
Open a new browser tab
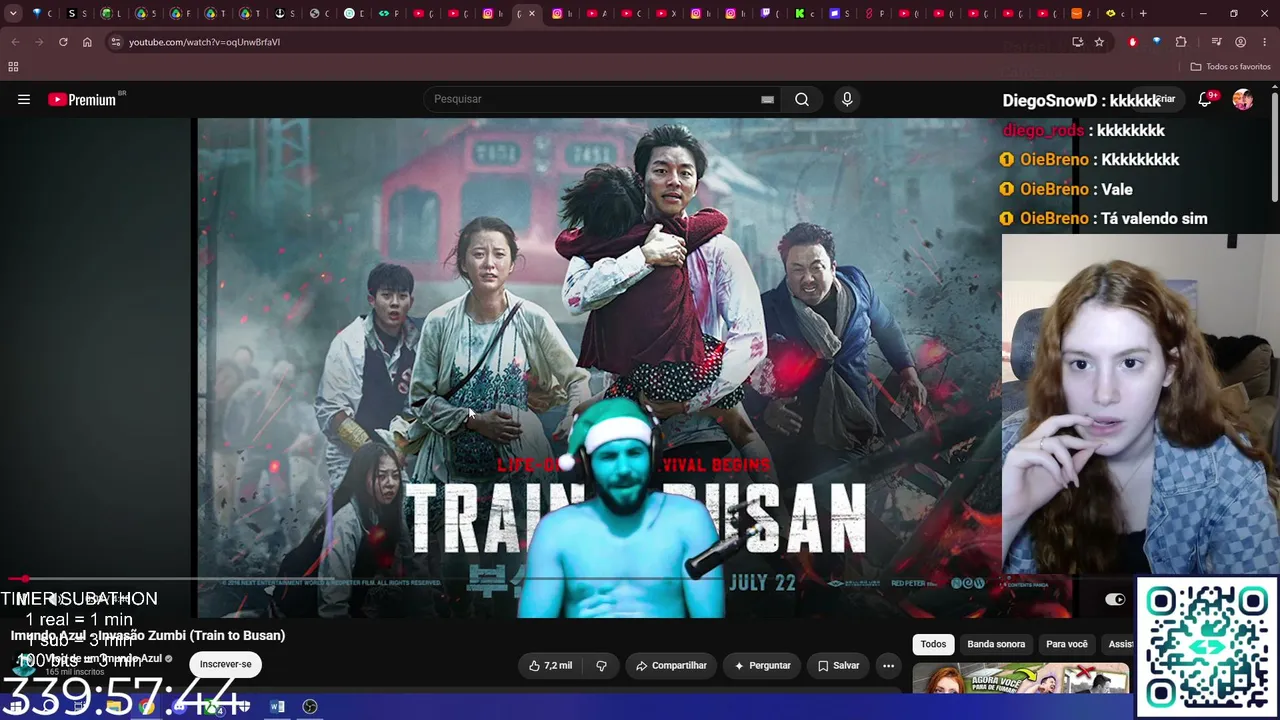[x=1143, y=14]
